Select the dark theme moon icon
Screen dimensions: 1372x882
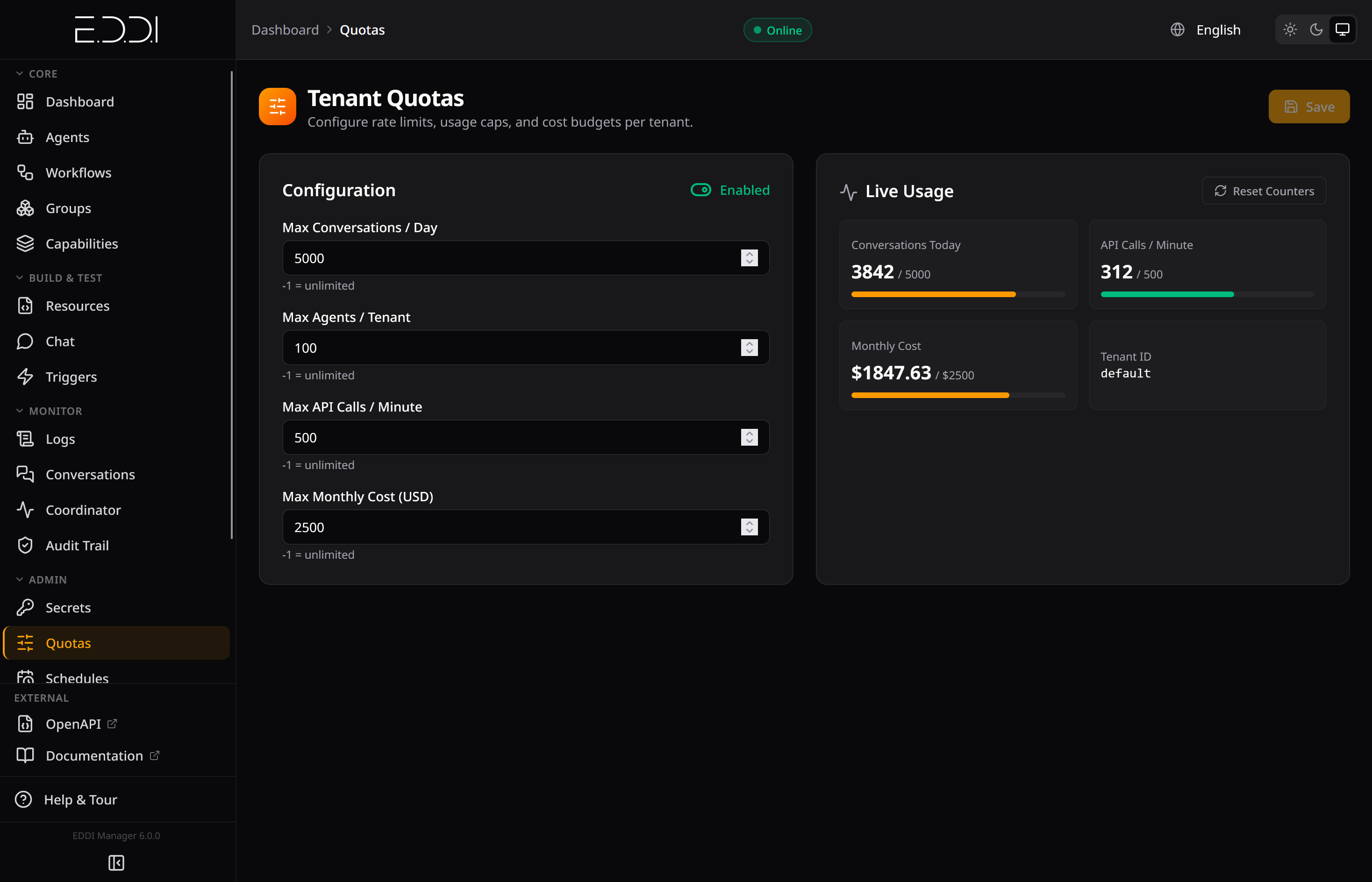pos(1316,30)
